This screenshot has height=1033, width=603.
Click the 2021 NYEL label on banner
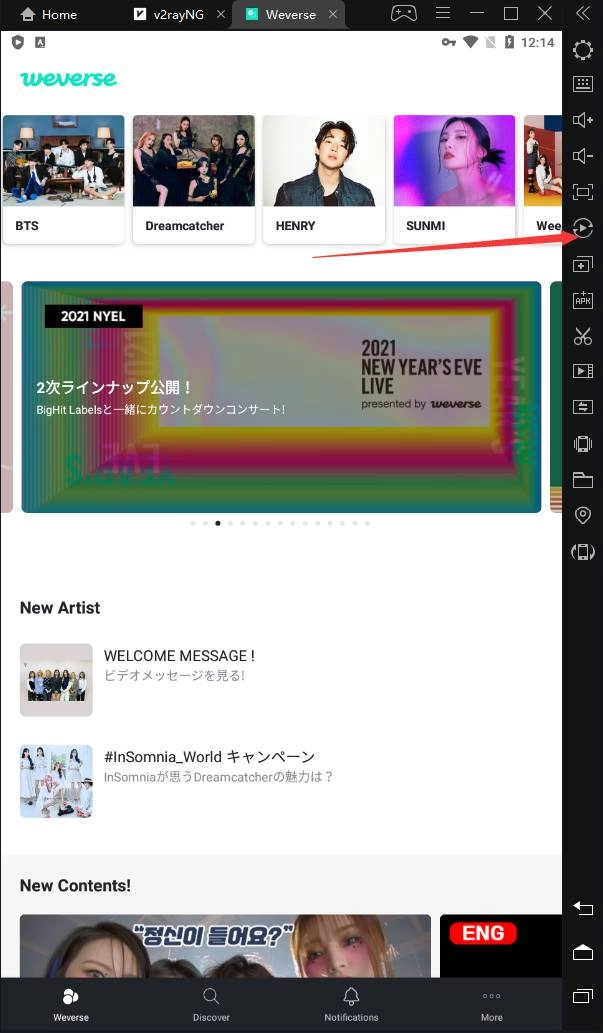94,316
